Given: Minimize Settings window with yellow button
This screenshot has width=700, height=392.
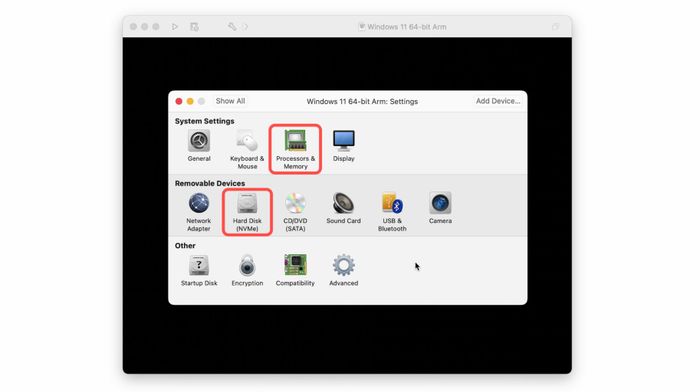Looking at the screenshot, I should click(x=190, y=101).
